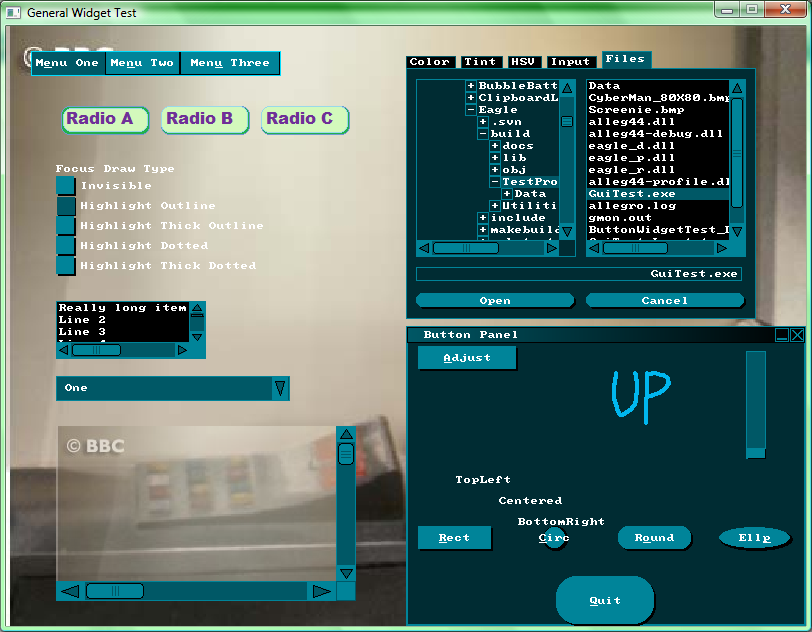This screenshot has height=632, width=812.
Task: Click the folder tree's scroll up arrow
Action: point(567,87)
